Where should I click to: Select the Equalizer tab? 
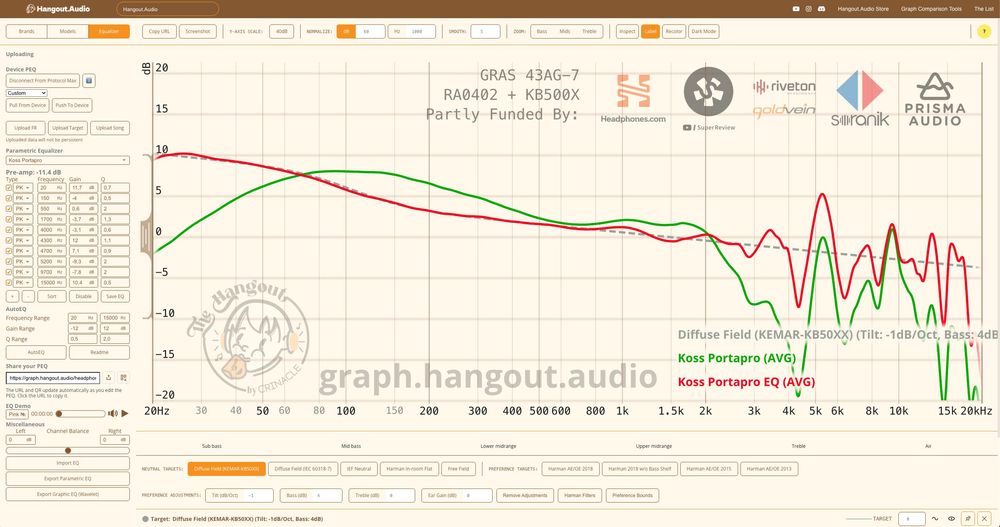click(109, 31)
